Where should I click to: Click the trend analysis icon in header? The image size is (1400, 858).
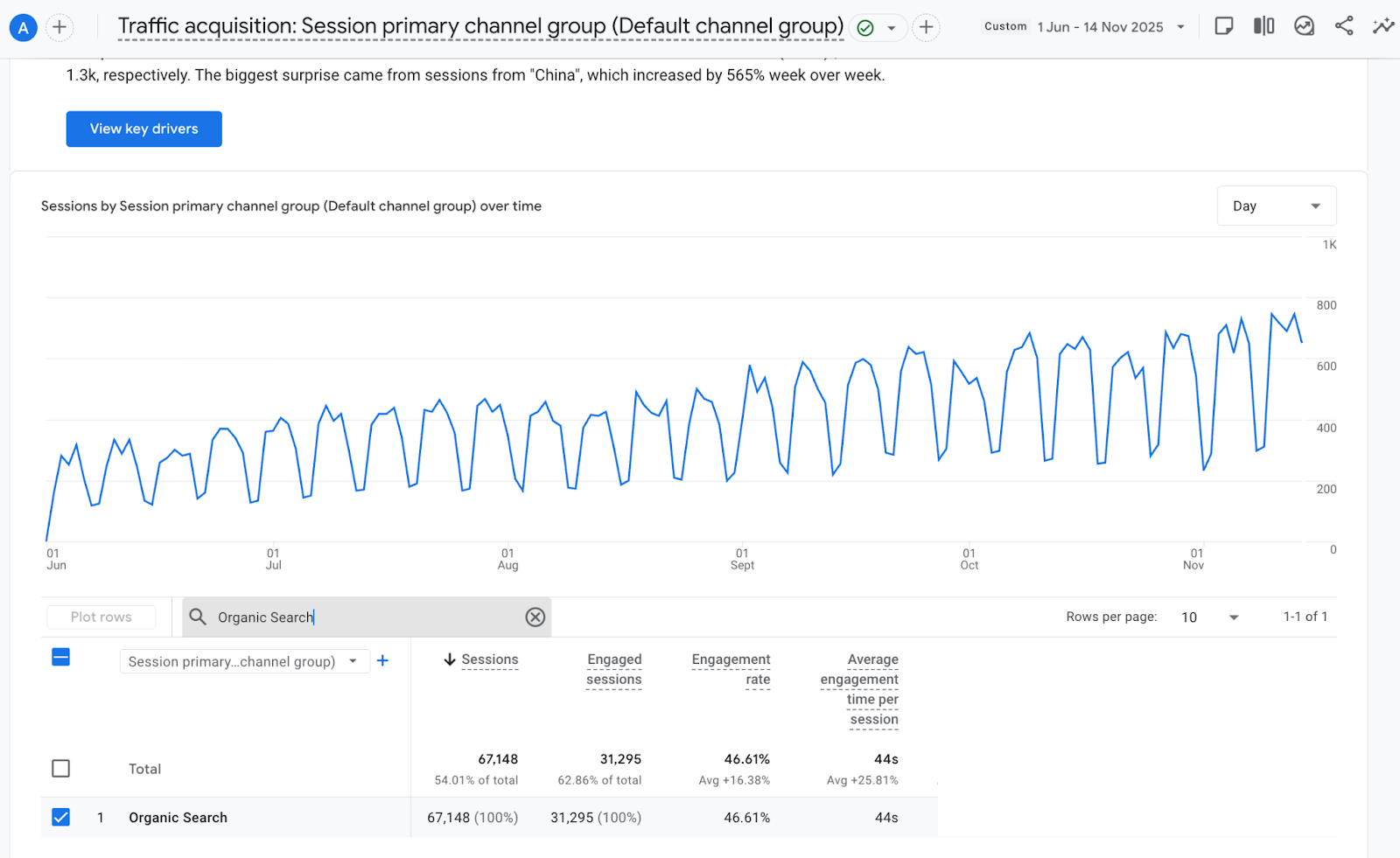click(1304, 26)
